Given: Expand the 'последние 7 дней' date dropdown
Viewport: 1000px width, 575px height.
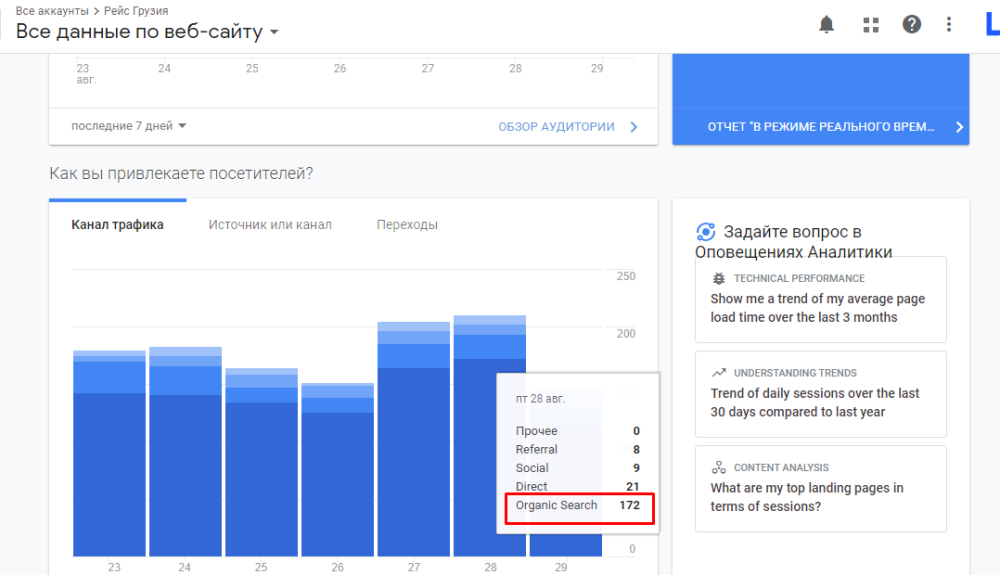Looking at the screenshot, I should [130, 126].
